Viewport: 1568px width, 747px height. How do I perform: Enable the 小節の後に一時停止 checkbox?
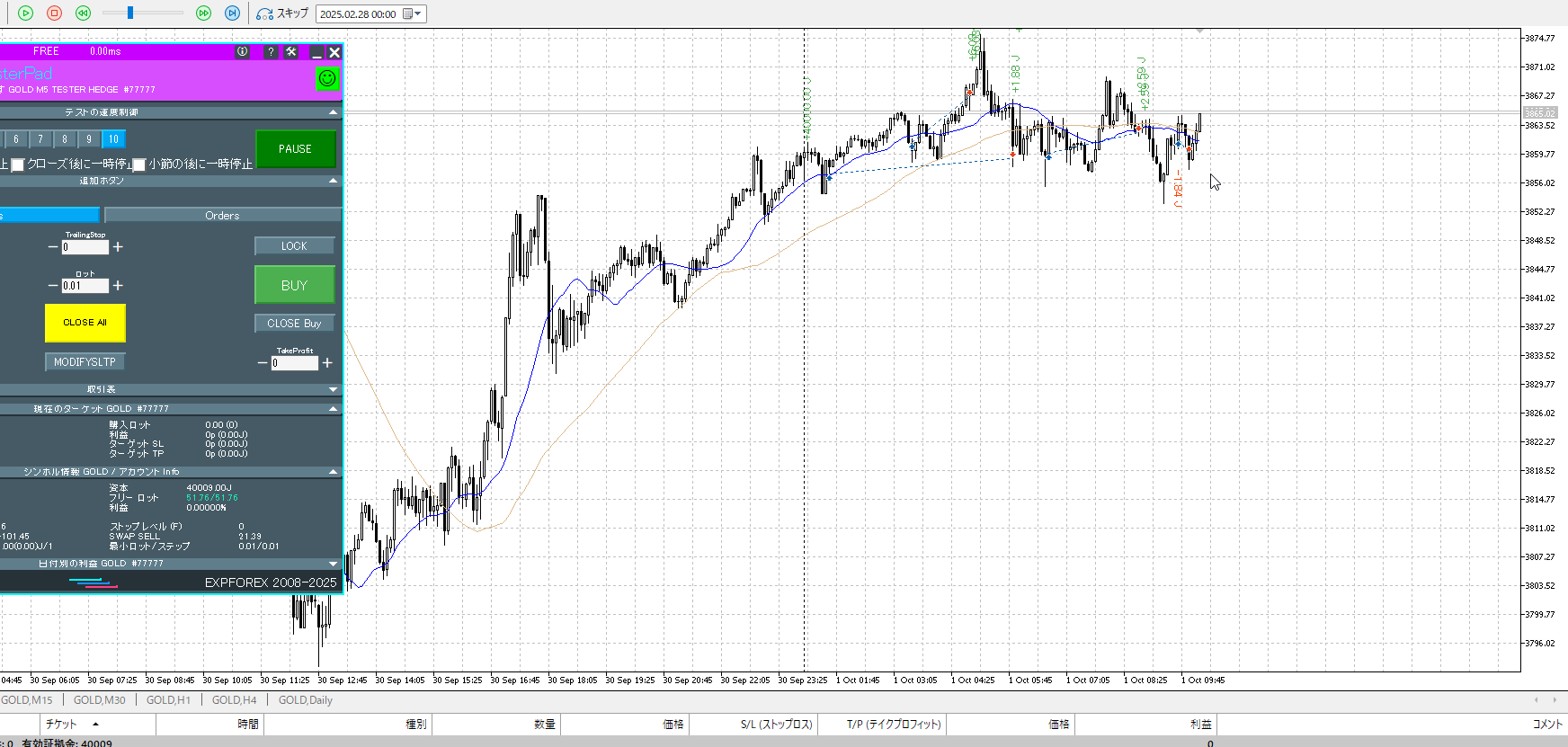point(139,165)
